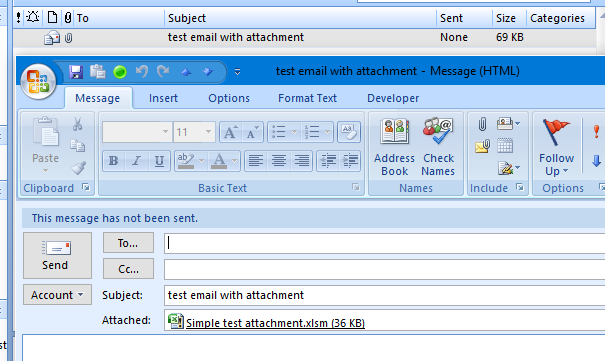The height and width of the screenshot is (361, 605).
Task: Save the message using the floppy disk icon
Action: click(x=76, y=72)
